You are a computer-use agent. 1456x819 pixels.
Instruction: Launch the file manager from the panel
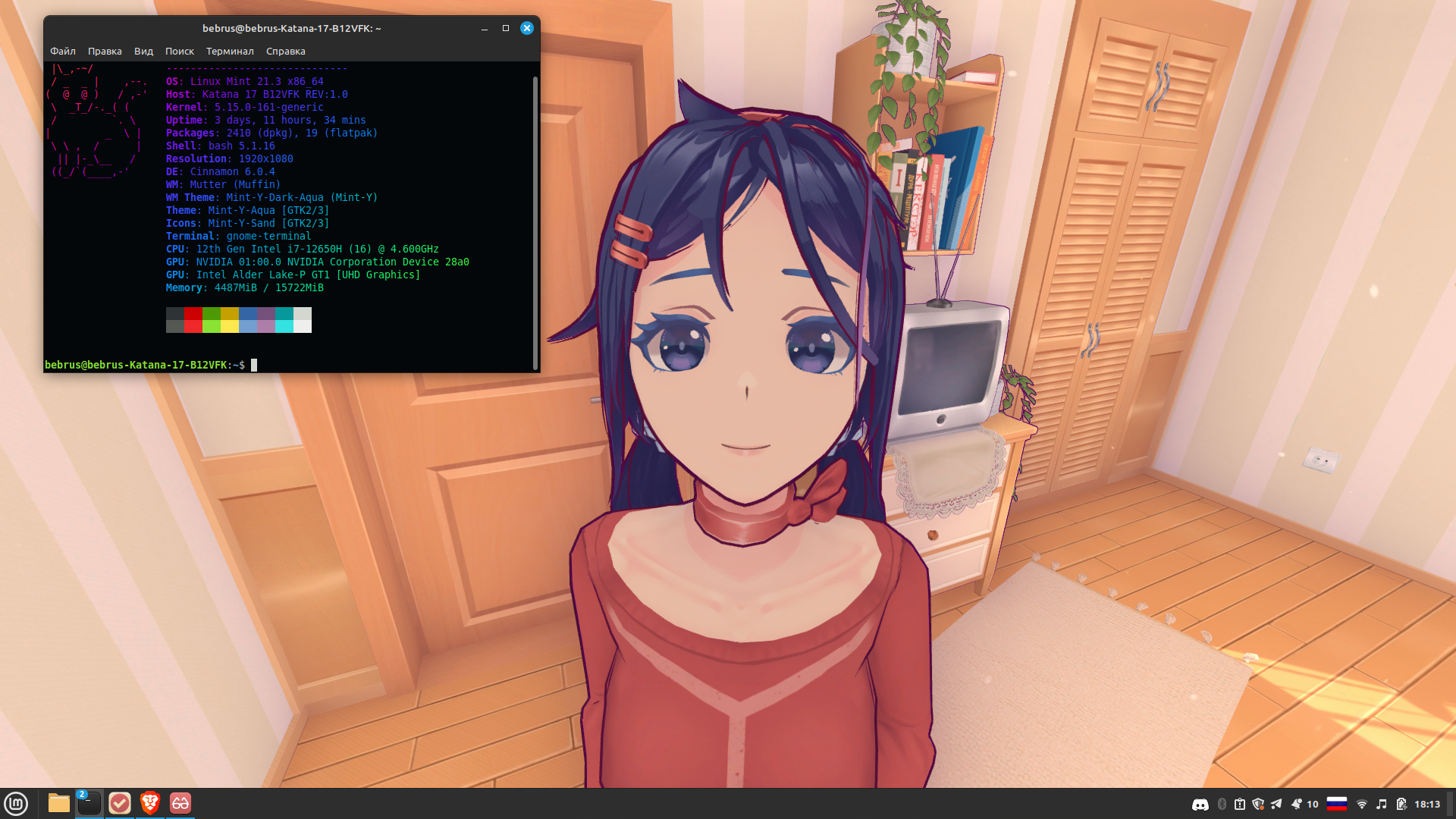click(x=58, y=803)
